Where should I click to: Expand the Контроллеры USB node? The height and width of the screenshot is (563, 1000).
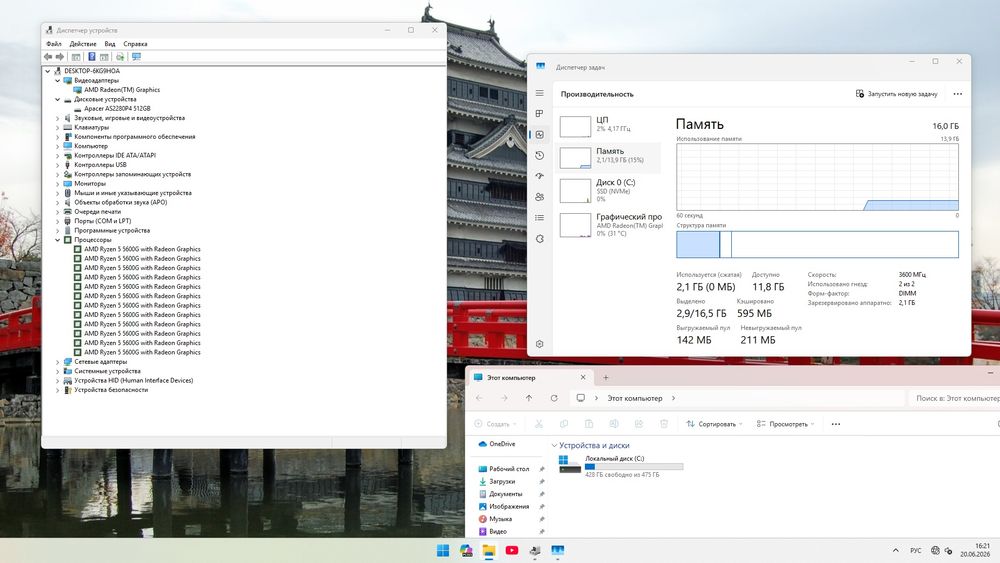click(57, 165)
